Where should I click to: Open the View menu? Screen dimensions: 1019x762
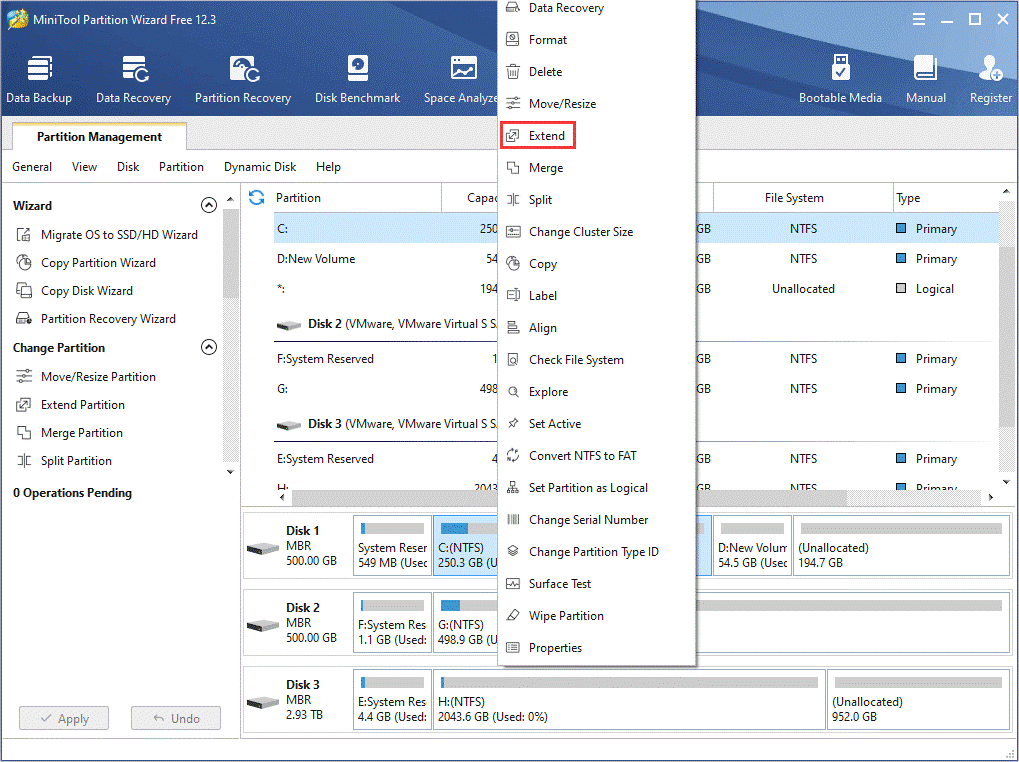point(84,167)
